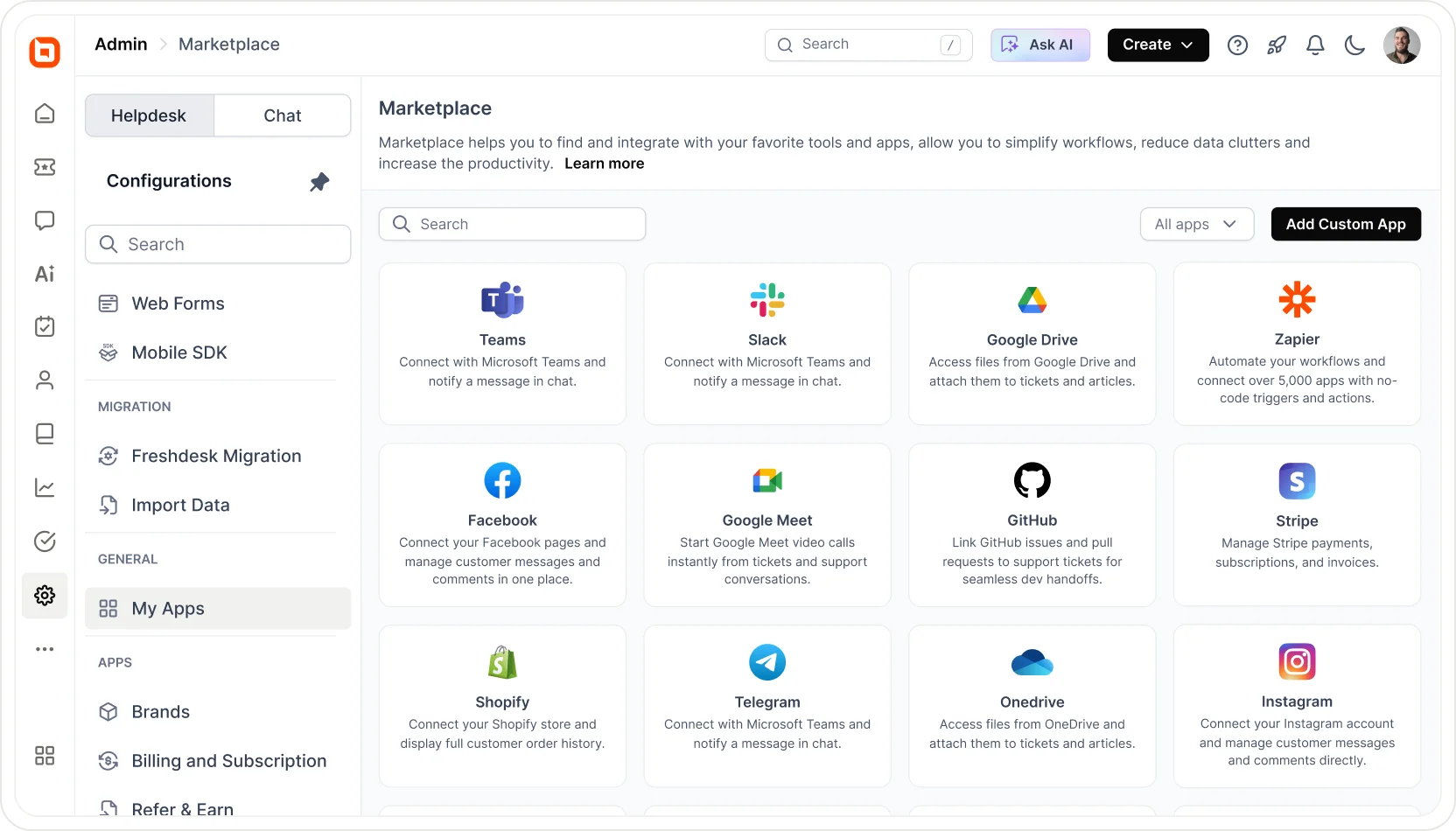Open the AI icon in left rail
The height and width of the screenshot is (831, 1456).
[45, 274]
